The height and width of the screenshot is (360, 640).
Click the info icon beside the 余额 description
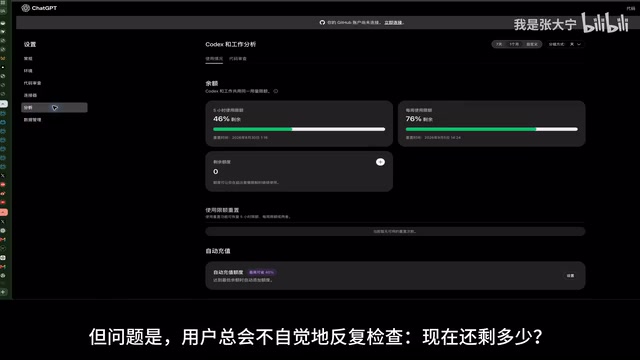click(276, 91)
